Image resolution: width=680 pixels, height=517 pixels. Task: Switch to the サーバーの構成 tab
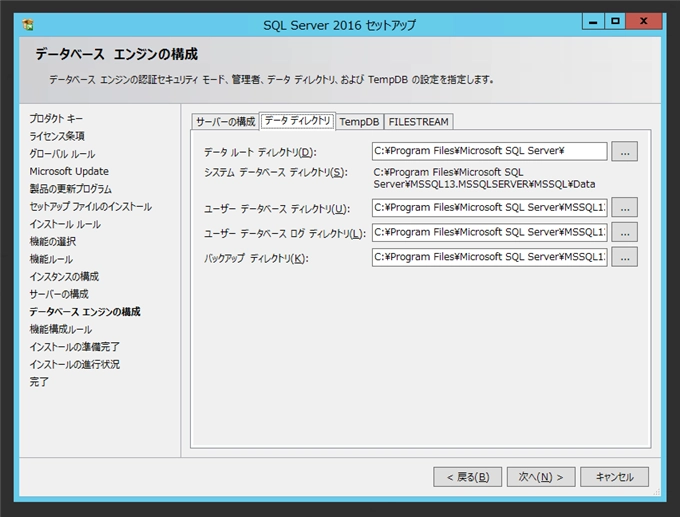coord(226,122)
